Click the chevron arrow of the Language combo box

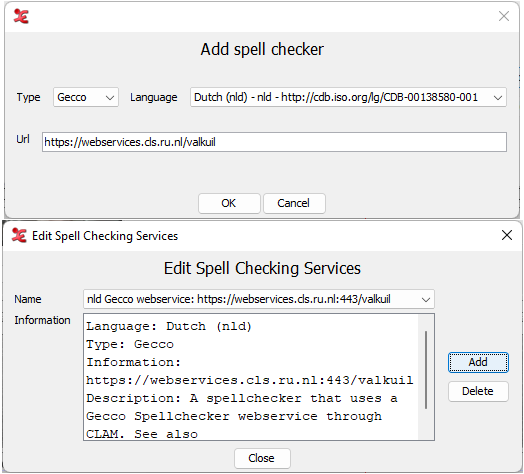498,98
